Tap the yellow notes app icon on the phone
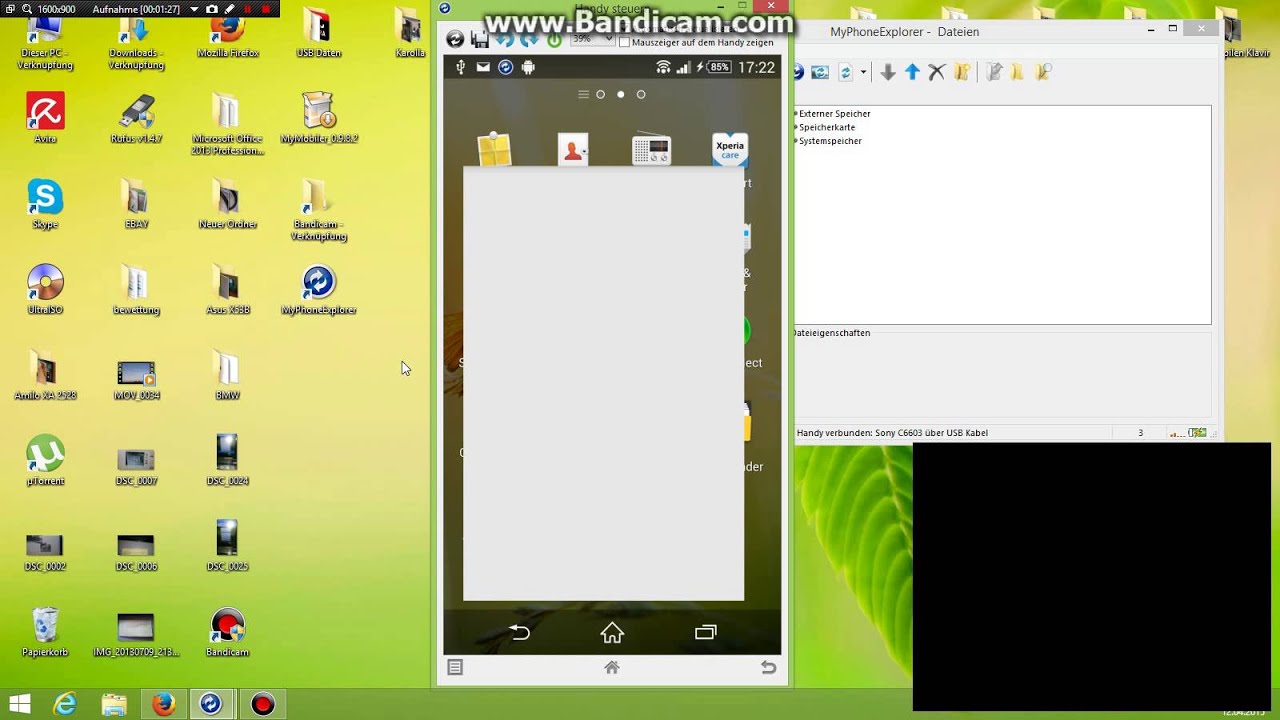 [494, 150]
